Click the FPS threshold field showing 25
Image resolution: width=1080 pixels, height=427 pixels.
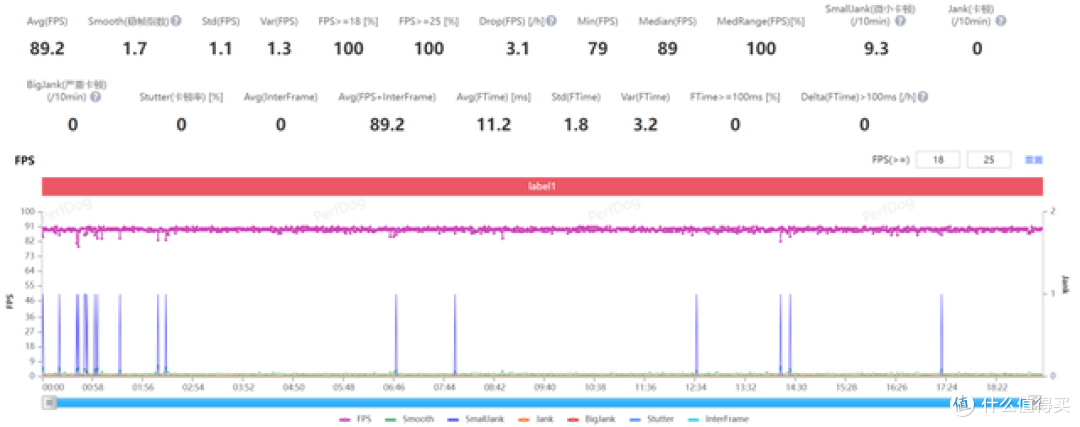[x=989, y=160]
